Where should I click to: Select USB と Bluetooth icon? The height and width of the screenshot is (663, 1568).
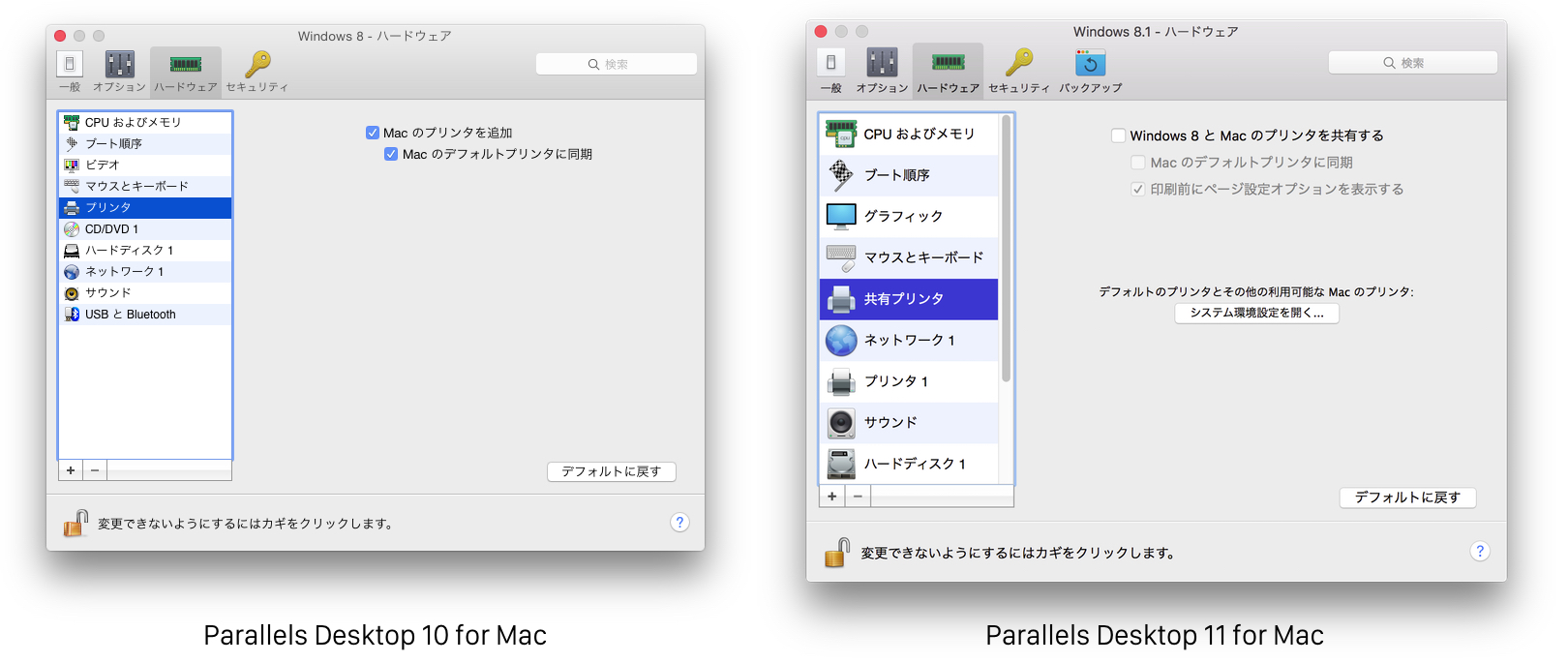coord(72,315)
